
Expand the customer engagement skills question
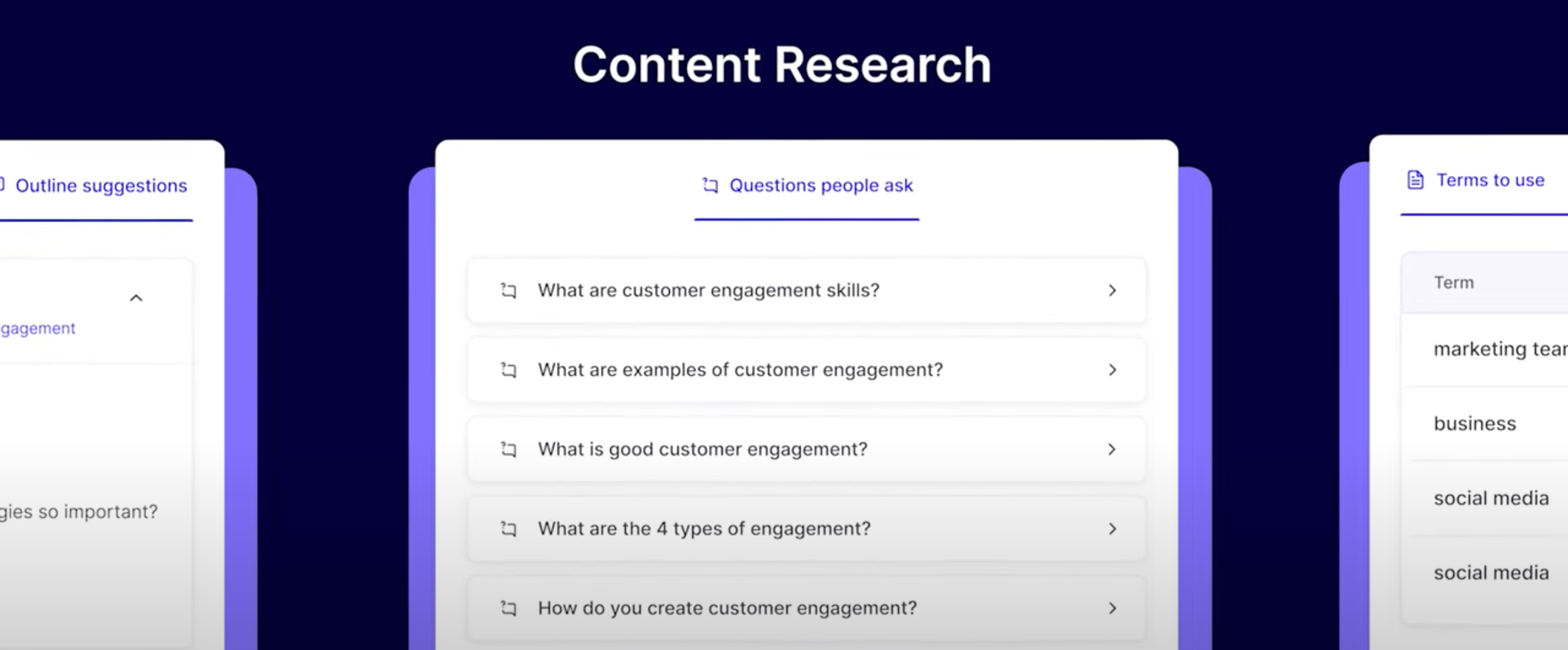point(1113,289)
